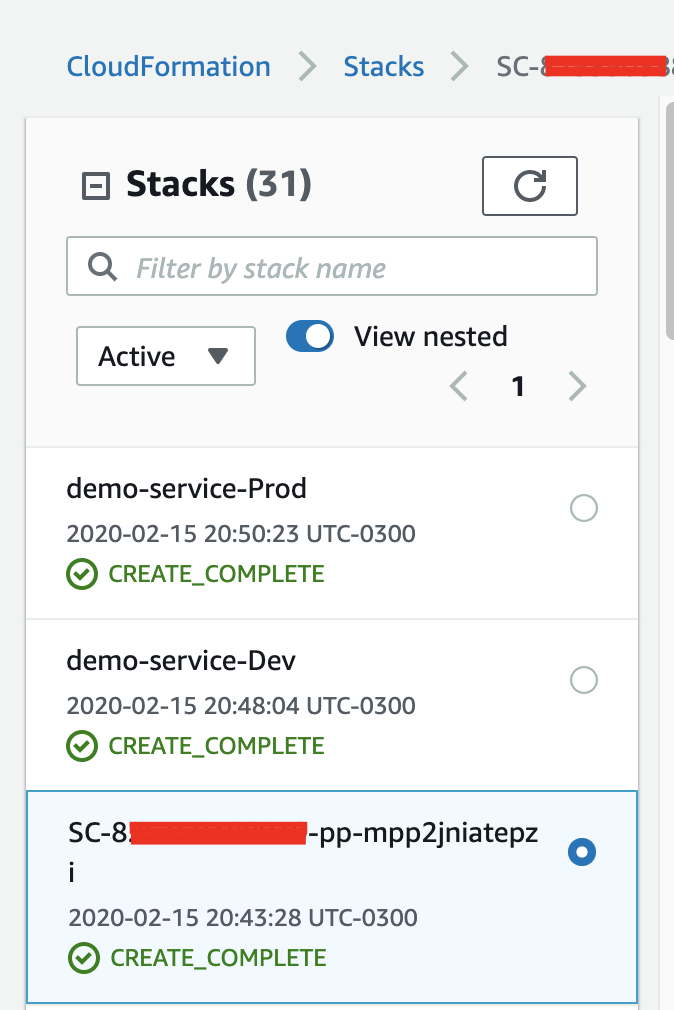Image resolution: width=674 pixels, height=1010 pixels.
Task: Select demo-service-Prod radio button
Action: (584, 508)
